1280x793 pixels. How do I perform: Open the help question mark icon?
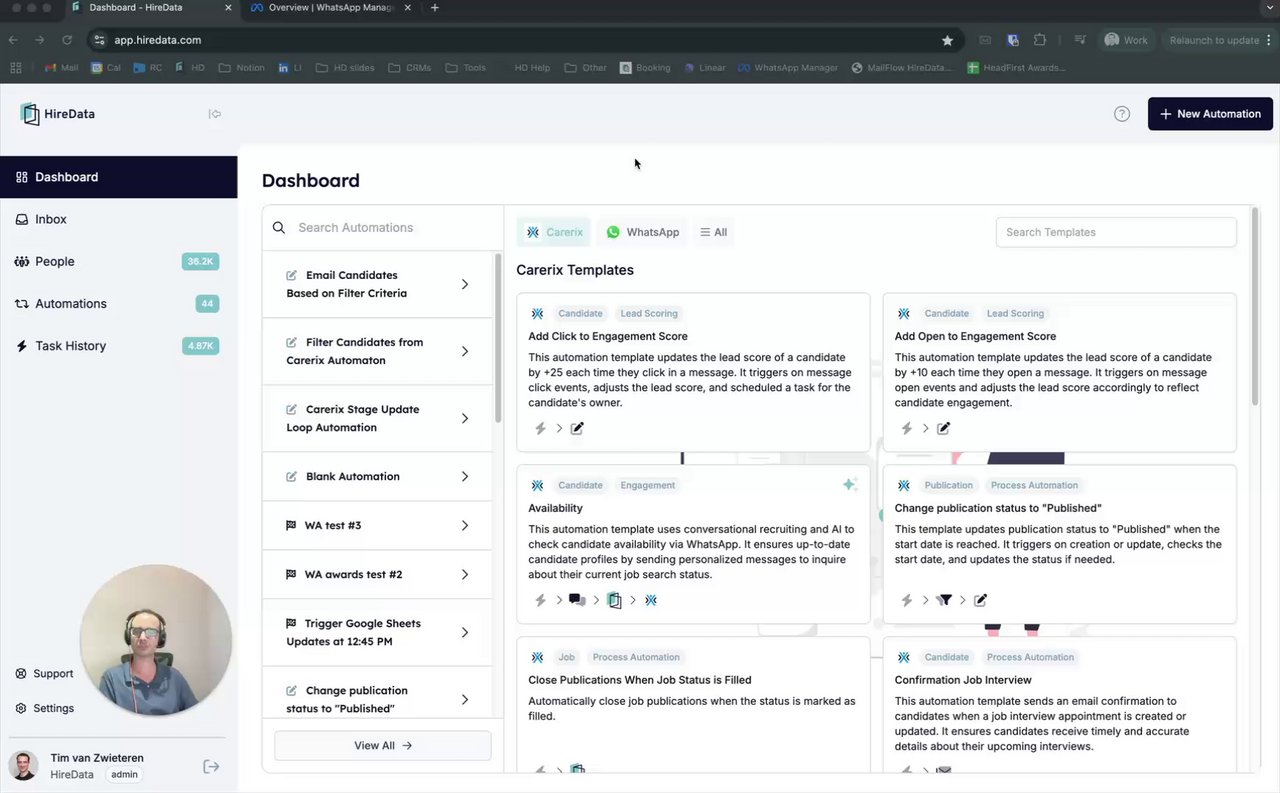pyautogui.click(x=1122, y=114)
